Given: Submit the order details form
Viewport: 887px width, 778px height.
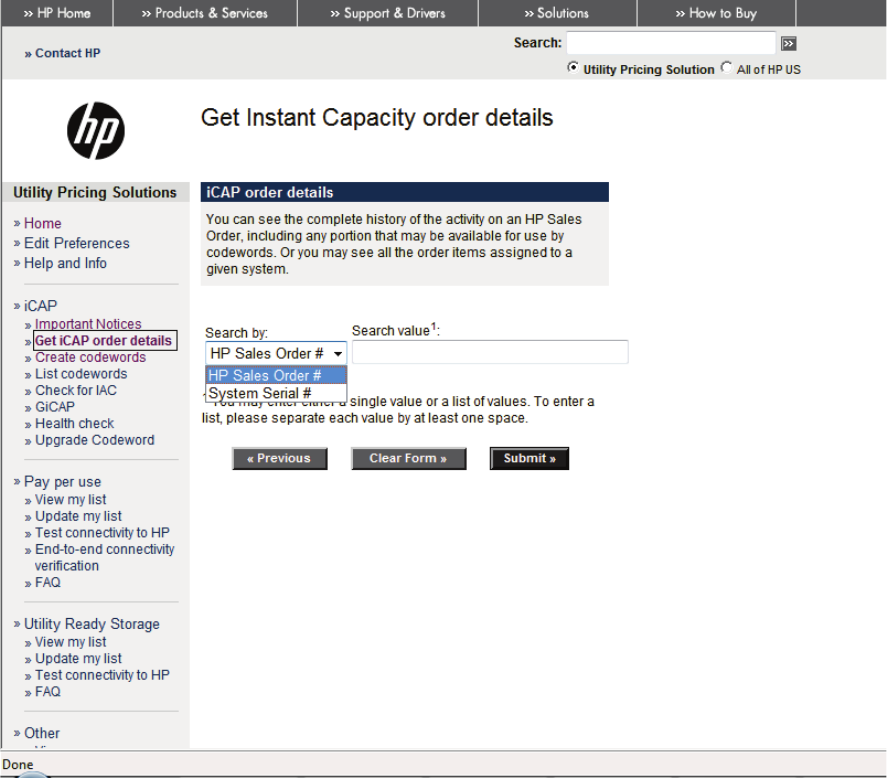Looking at the screenshot, I should 529,458.
